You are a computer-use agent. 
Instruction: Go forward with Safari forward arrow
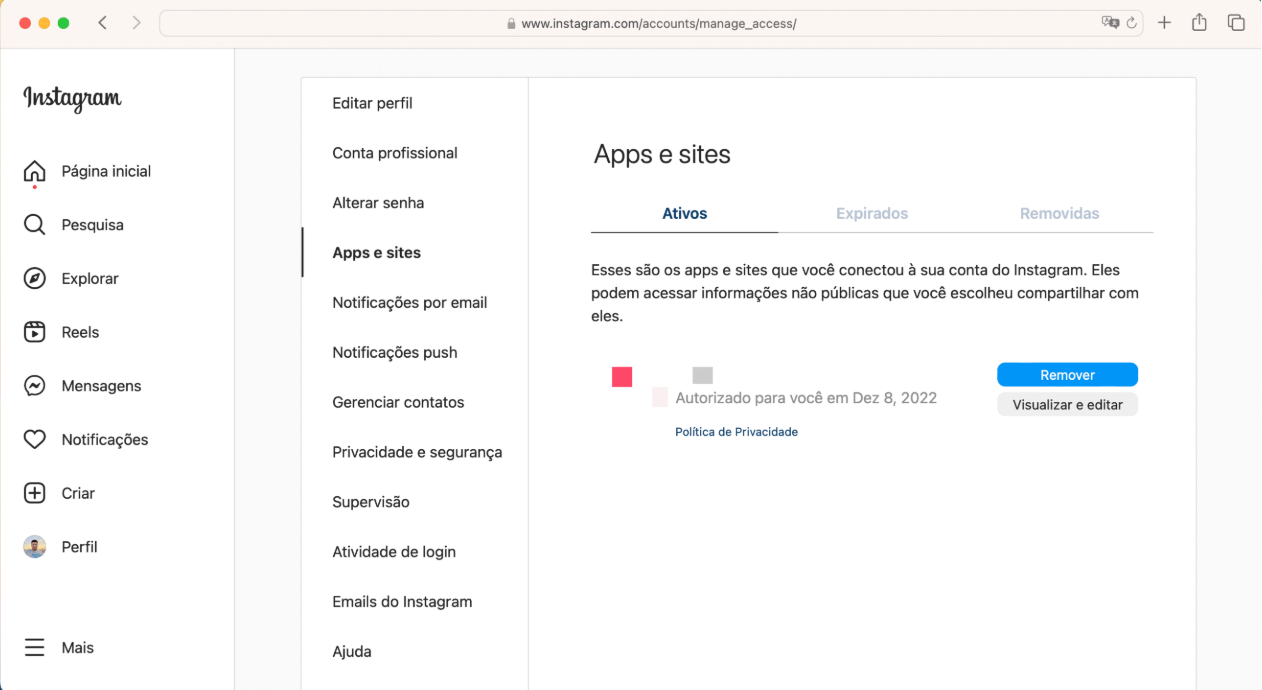(137, 23)
